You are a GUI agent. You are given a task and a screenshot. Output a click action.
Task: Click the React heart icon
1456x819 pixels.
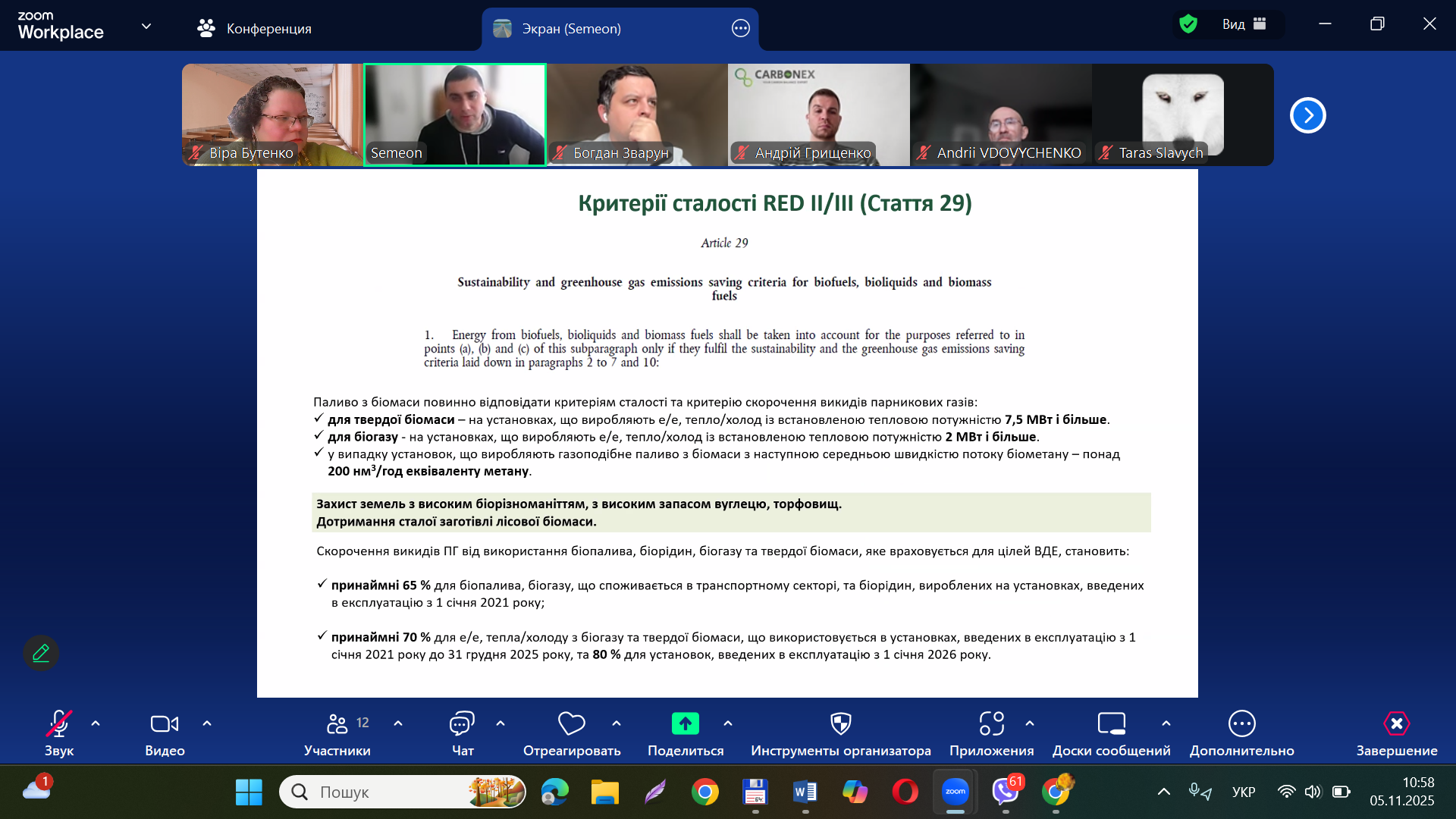tap(571, 724)
